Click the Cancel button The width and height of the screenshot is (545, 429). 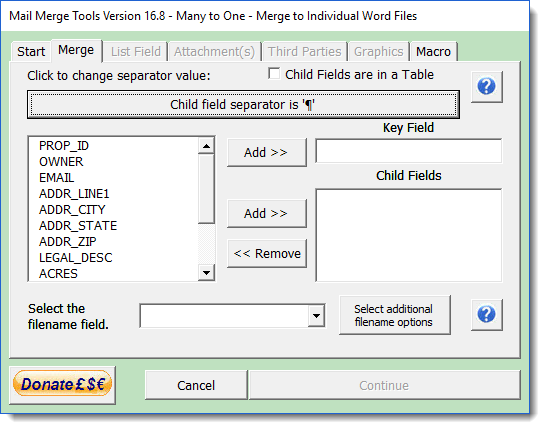point(196,385)
